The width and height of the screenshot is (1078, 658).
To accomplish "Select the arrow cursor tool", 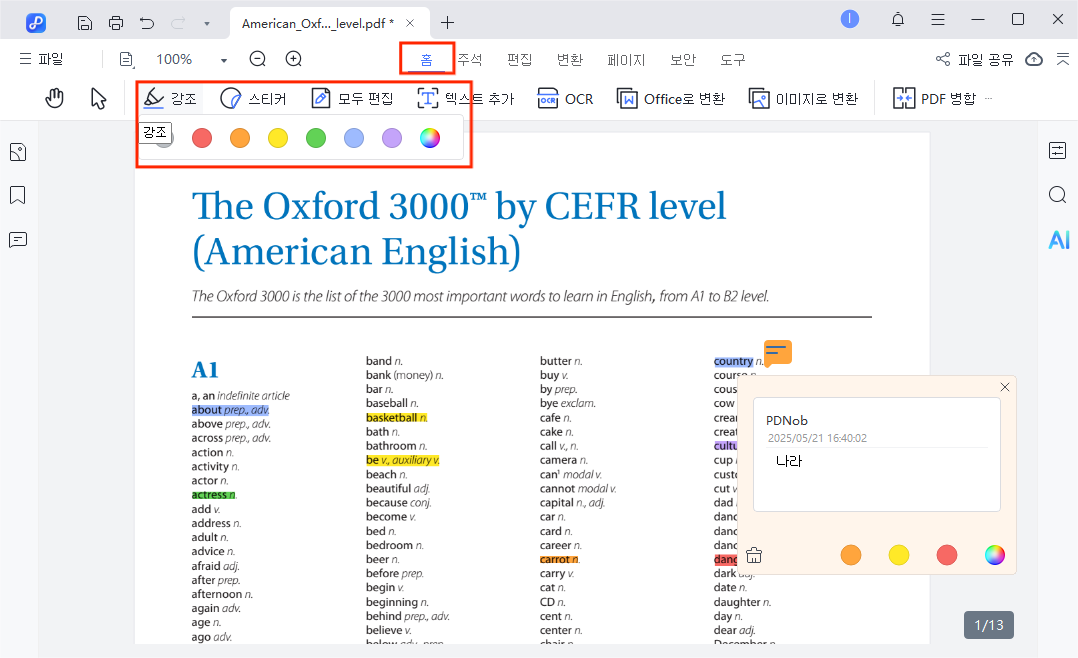I will click(98, 98).
